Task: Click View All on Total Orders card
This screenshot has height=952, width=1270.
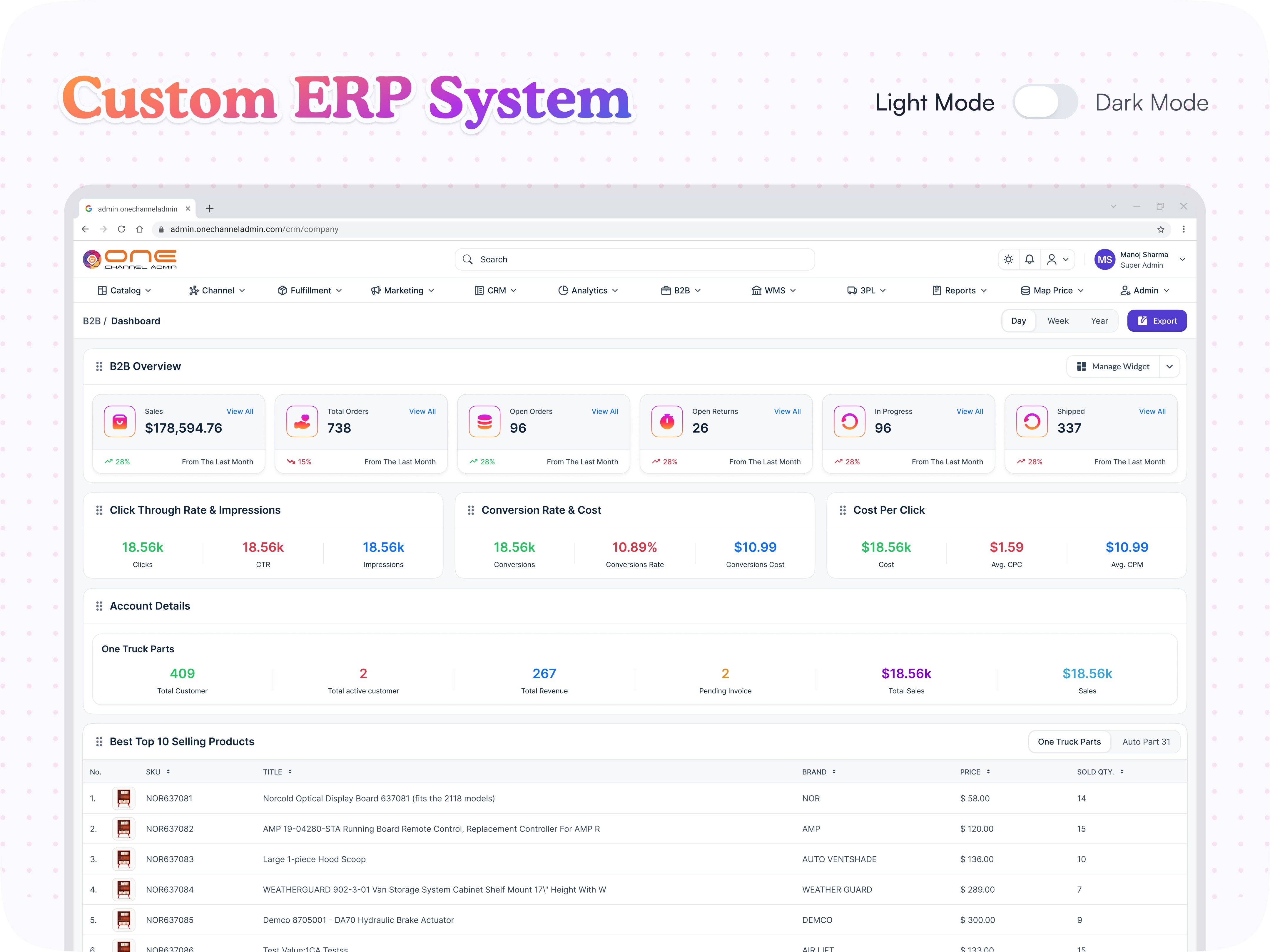Action: pyautogui.click(x=422, y=411)
